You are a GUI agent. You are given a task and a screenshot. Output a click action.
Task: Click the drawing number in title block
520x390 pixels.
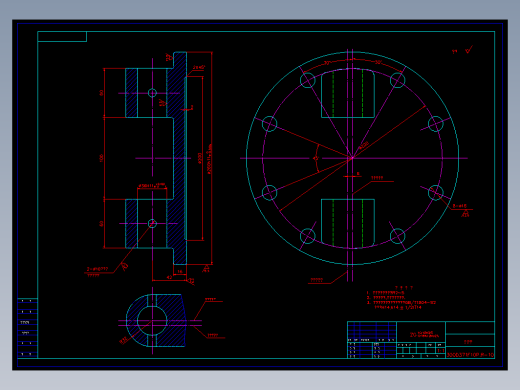[x=470, y=355]
